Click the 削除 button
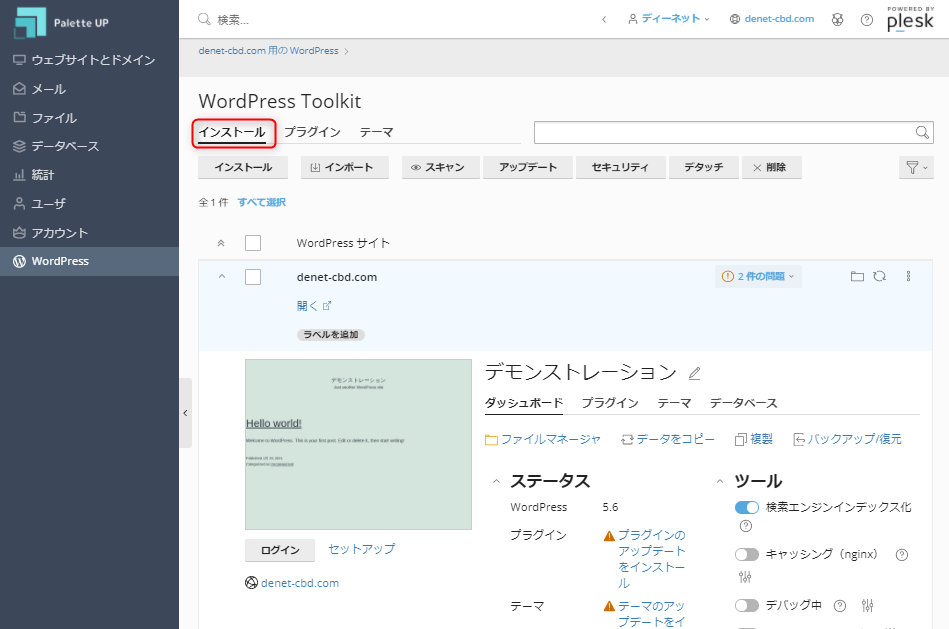 point(772,168)
